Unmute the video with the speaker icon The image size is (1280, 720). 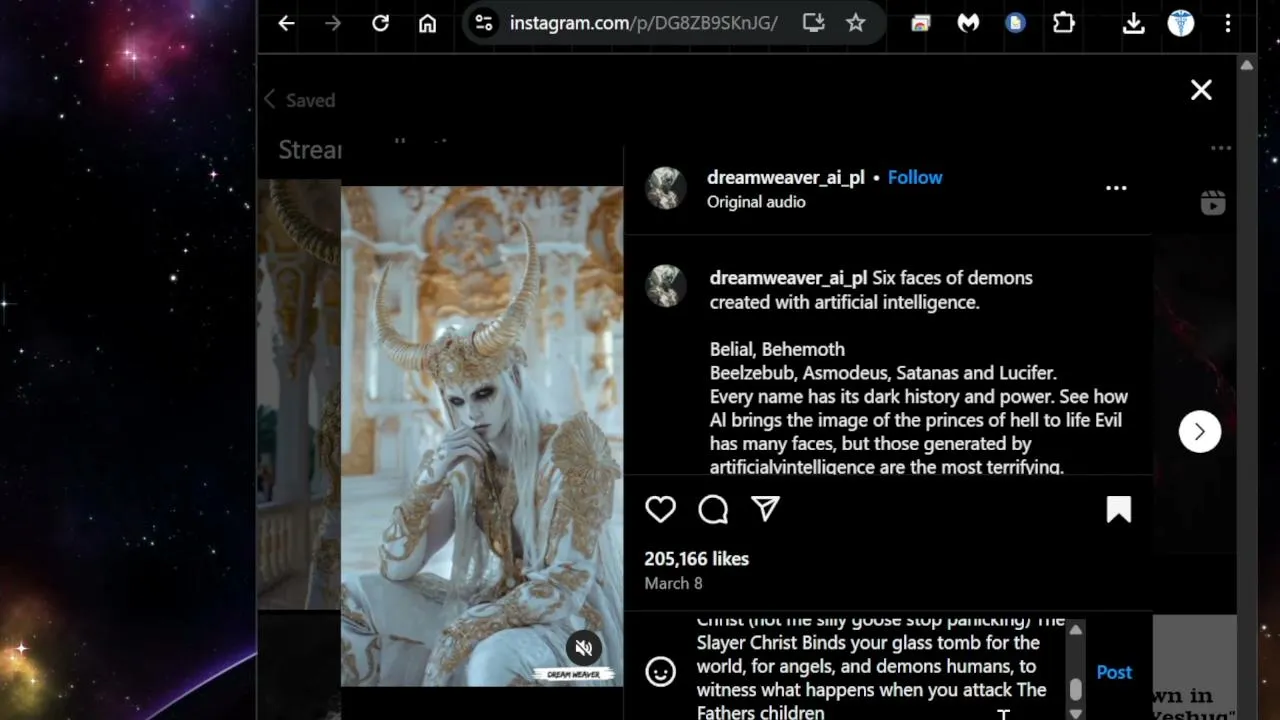coord(584,648)
